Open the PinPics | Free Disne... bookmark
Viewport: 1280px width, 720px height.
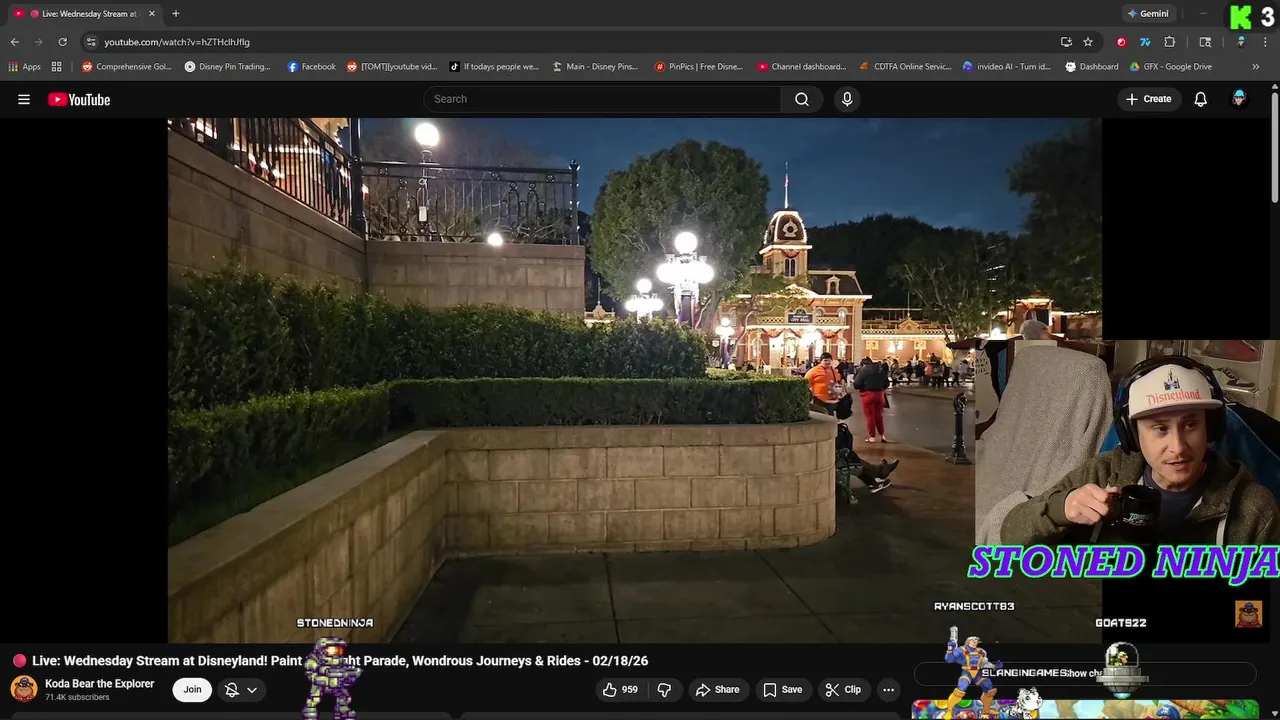(x=699, y=67)
